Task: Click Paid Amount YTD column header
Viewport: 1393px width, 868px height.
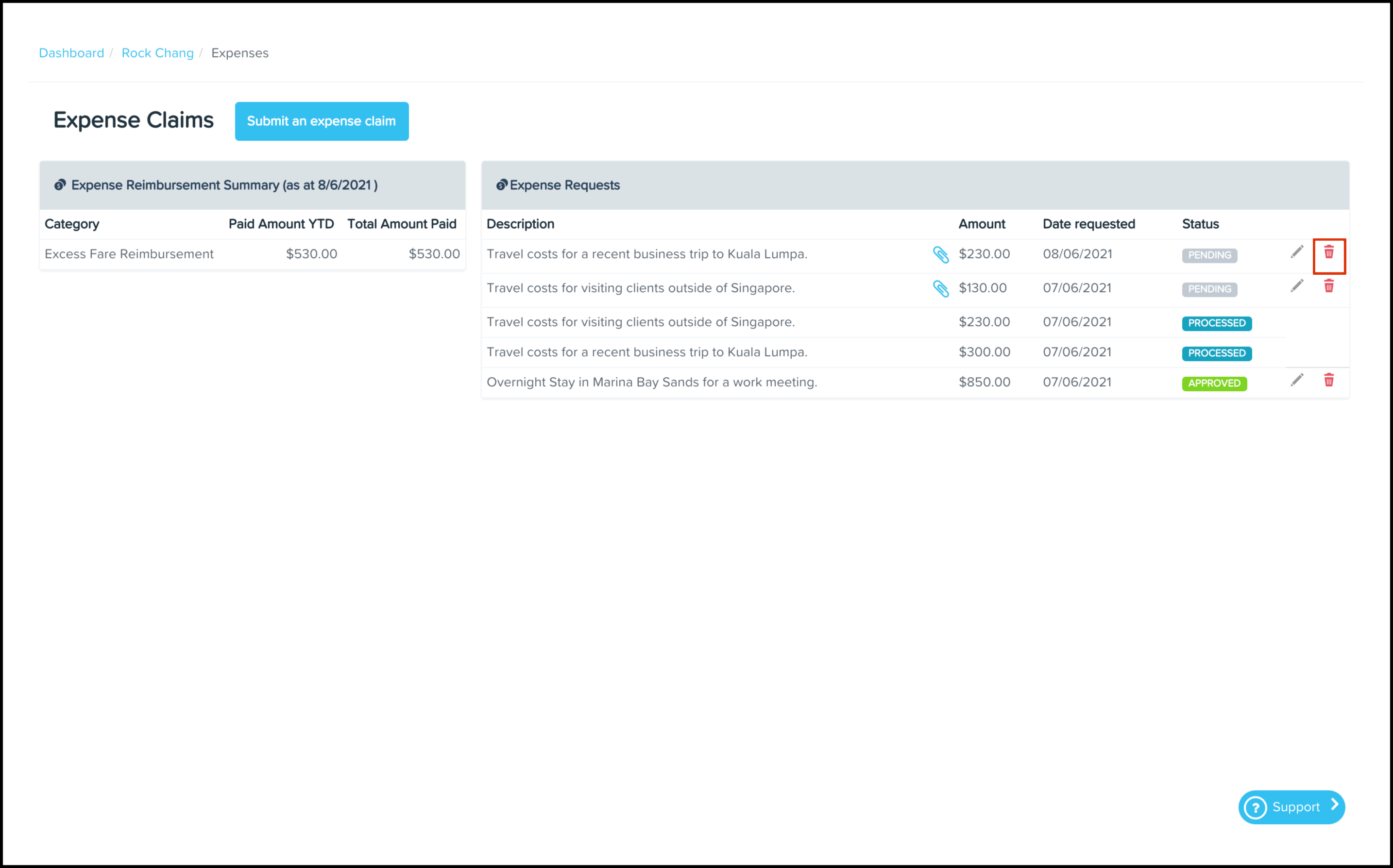Action: click(281, 224)
